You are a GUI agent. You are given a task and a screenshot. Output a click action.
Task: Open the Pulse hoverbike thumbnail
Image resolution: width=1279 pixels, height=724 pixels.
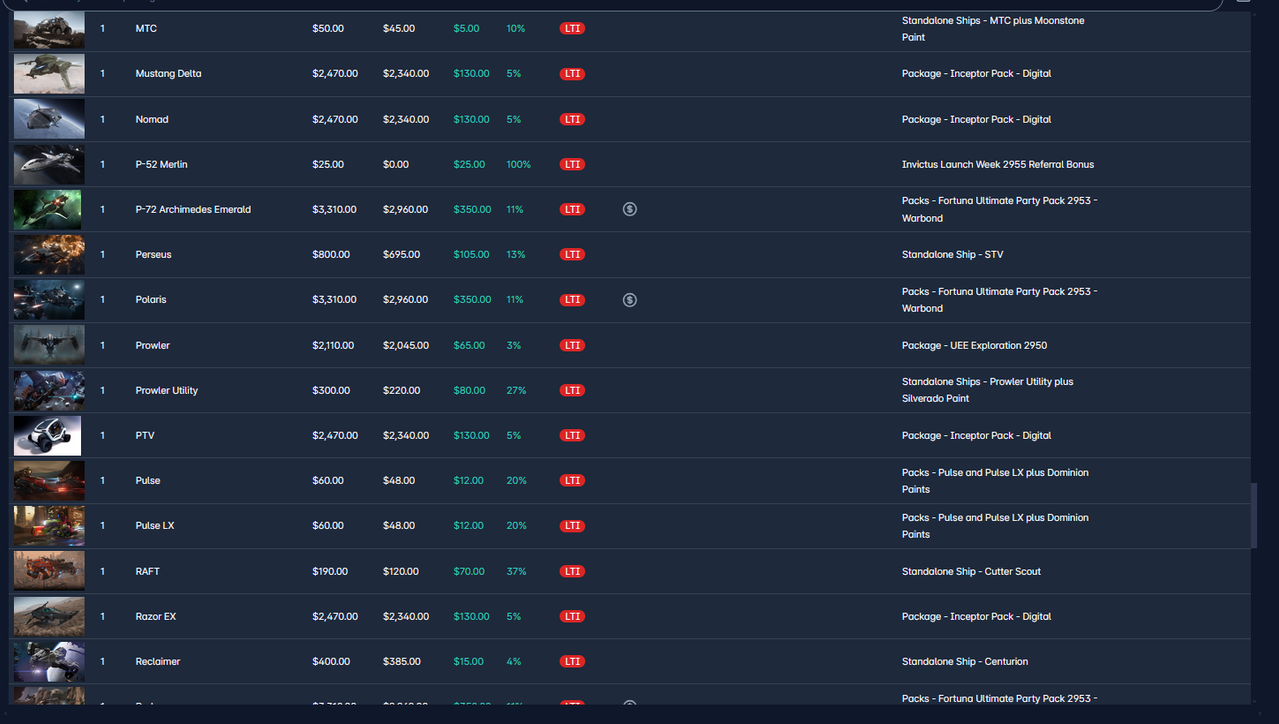49,481
